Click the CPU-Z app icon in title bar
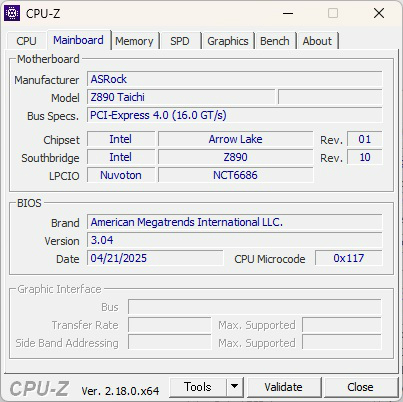Image resolution: width=403 pixels, height=402 pixels. point(12,13)
